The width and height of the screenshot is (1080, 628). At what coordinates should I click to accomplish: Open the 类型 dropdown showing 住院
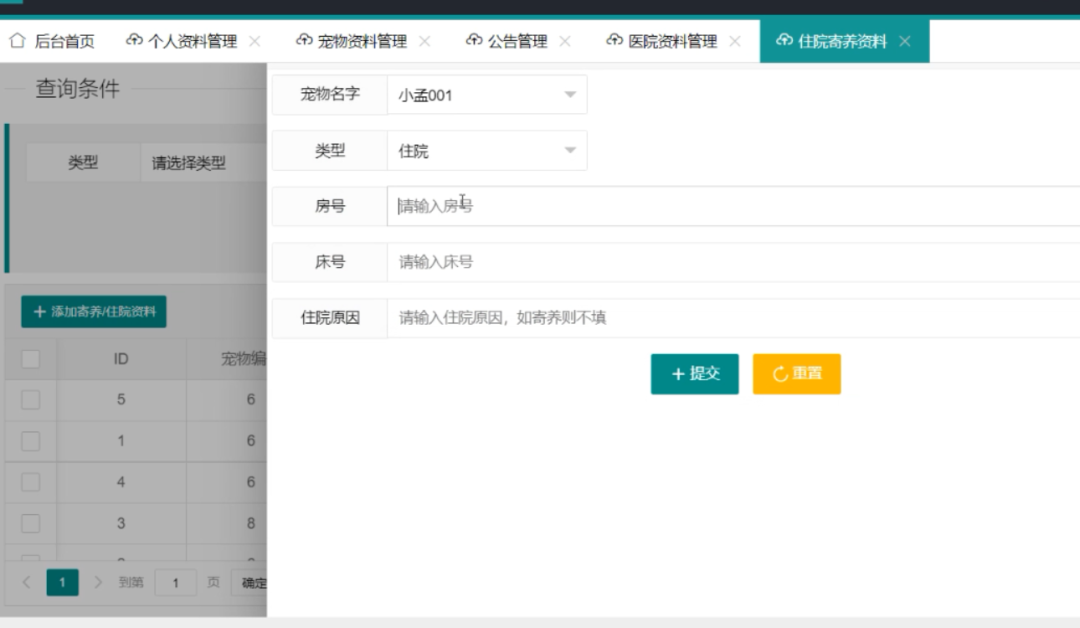tap(487, 150)
